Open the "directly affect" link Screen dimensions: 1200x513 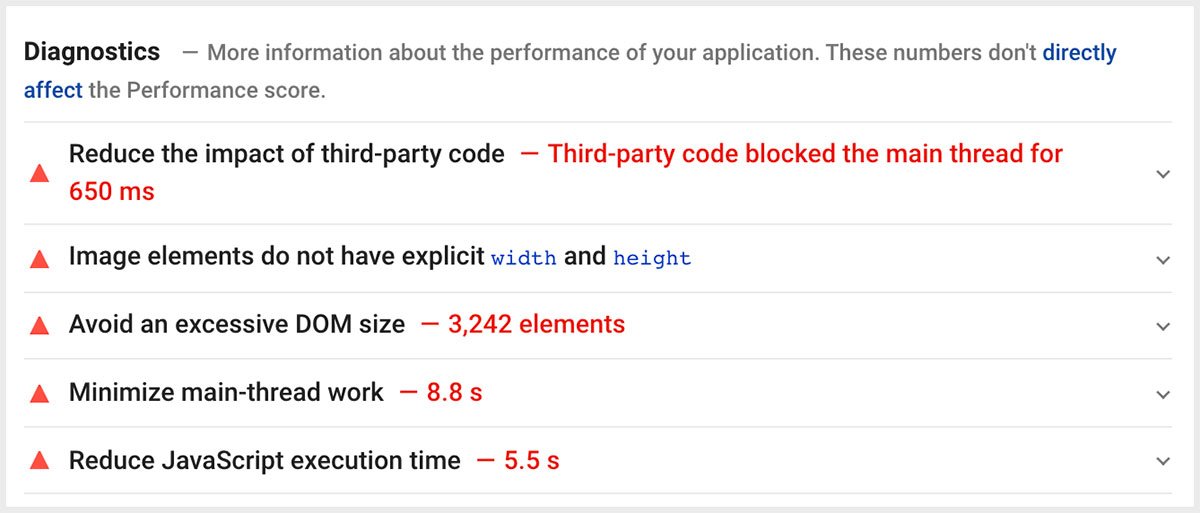pos(1079,52)
